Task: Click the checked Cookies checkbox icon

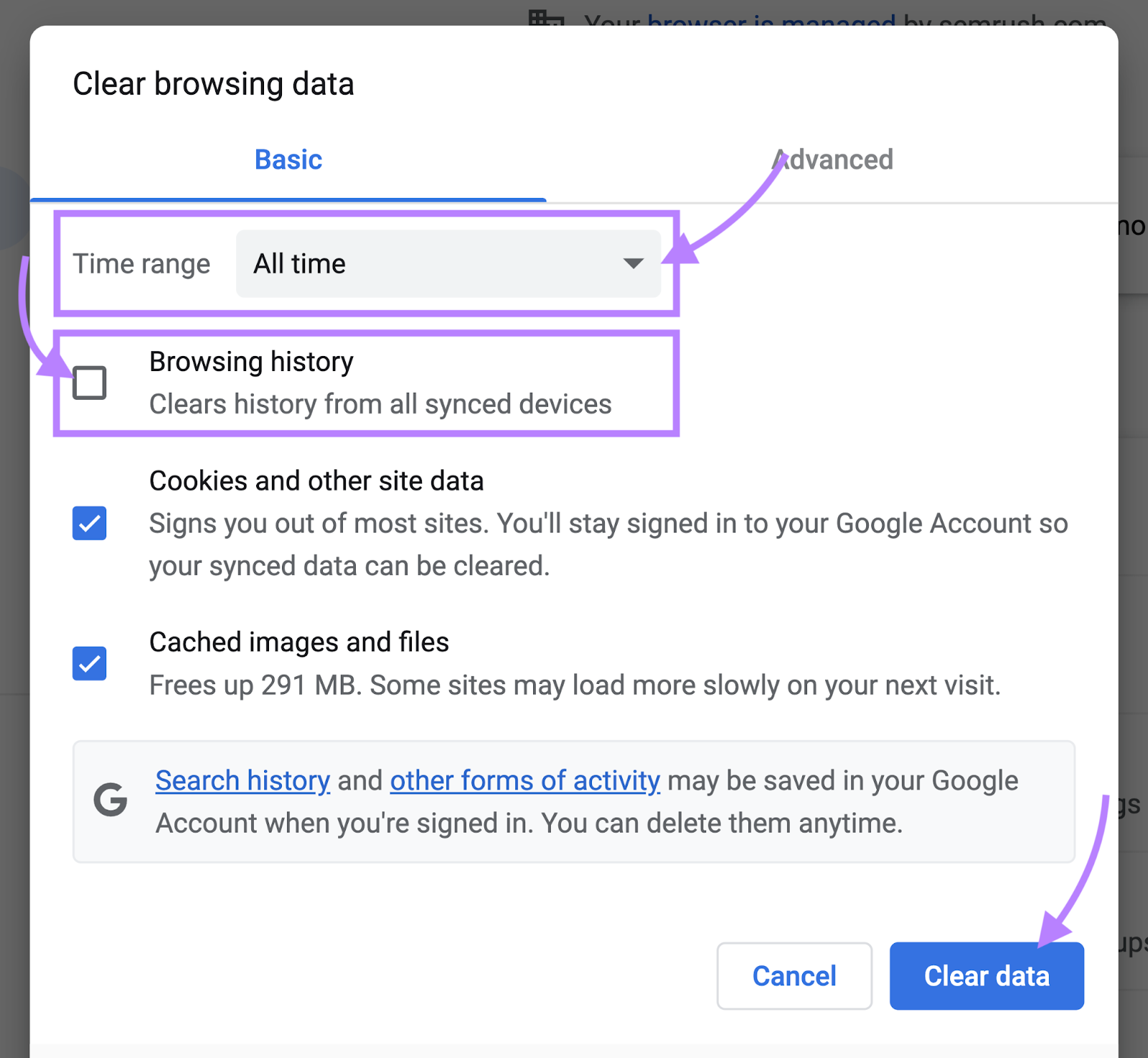Action: (89, 523)
